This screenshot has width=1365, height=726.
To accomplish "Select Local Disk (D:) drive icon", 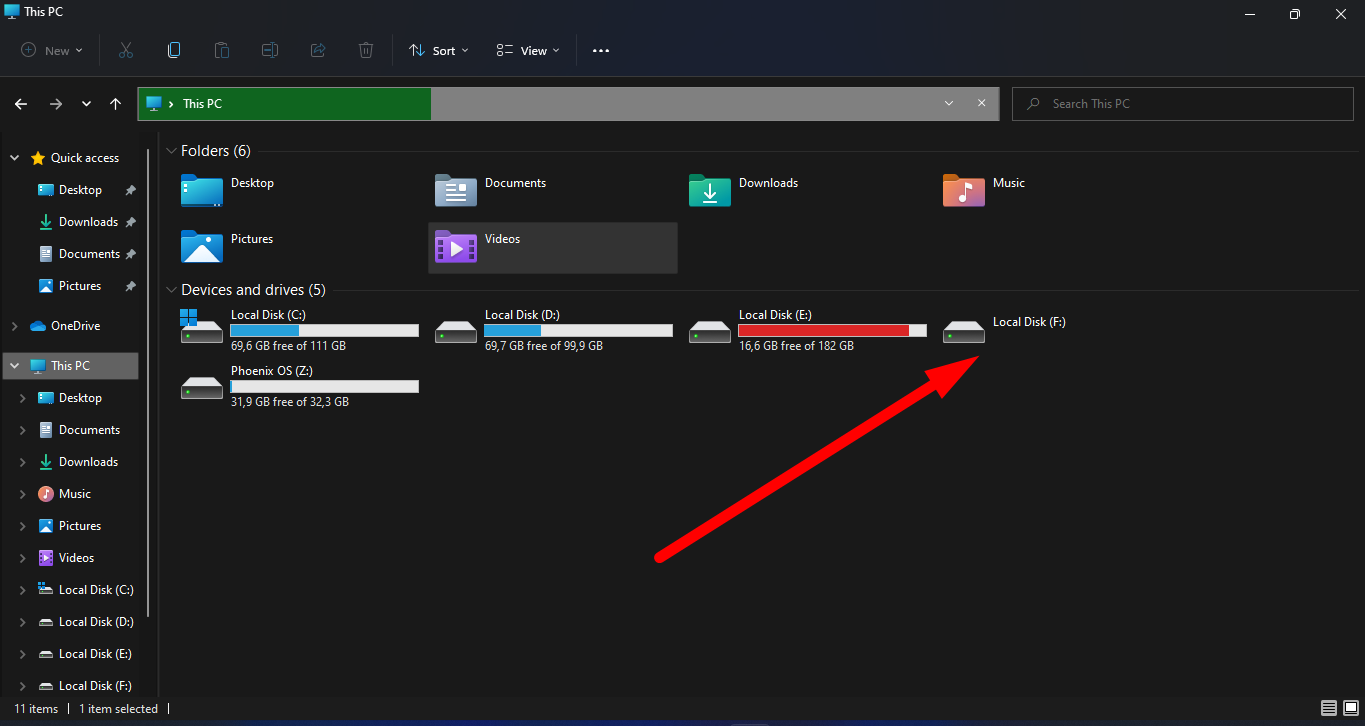I will tap(456, 330).
